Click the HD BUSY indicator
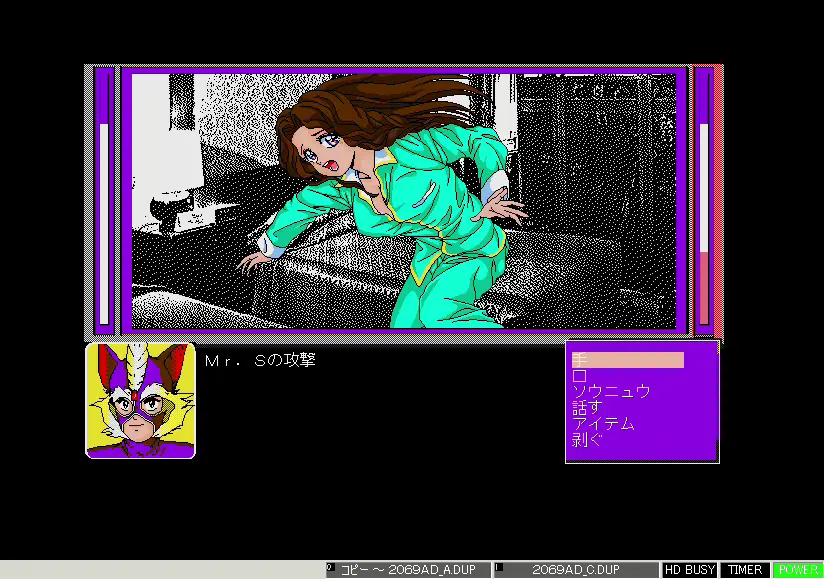 pos(690,570)
